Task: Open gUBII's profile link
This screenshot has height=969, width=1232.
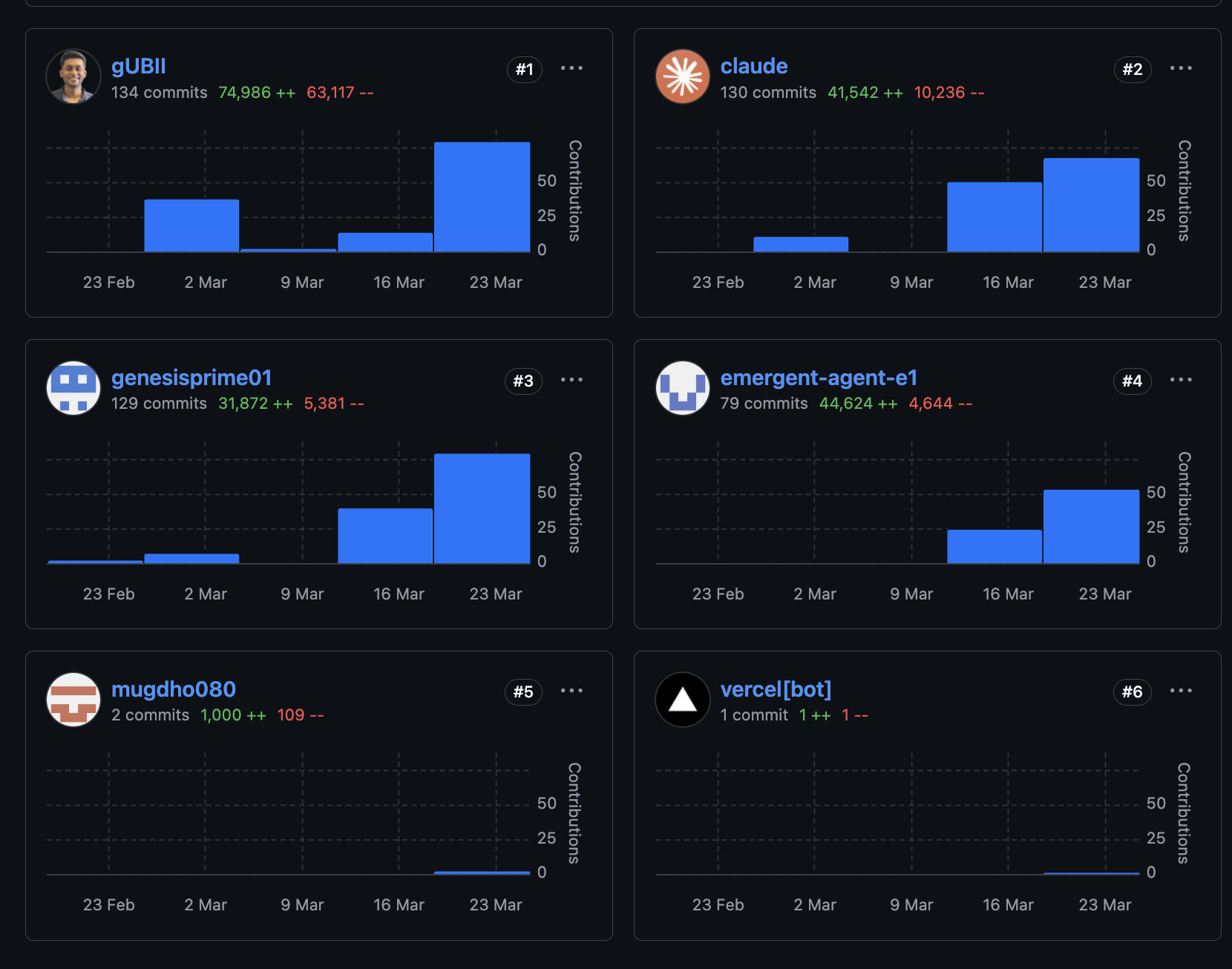Action: click(x=137, y=66)
